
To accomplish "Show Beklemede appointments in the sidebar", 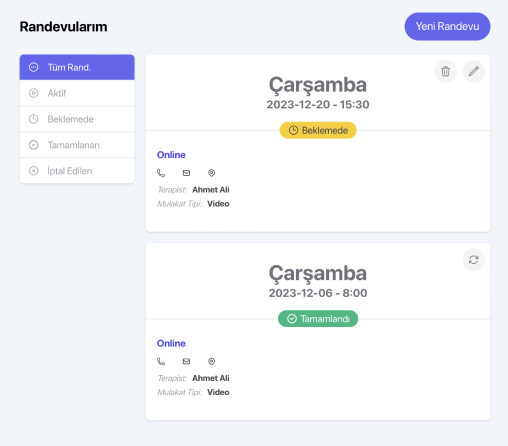I will tap(77, 119).
